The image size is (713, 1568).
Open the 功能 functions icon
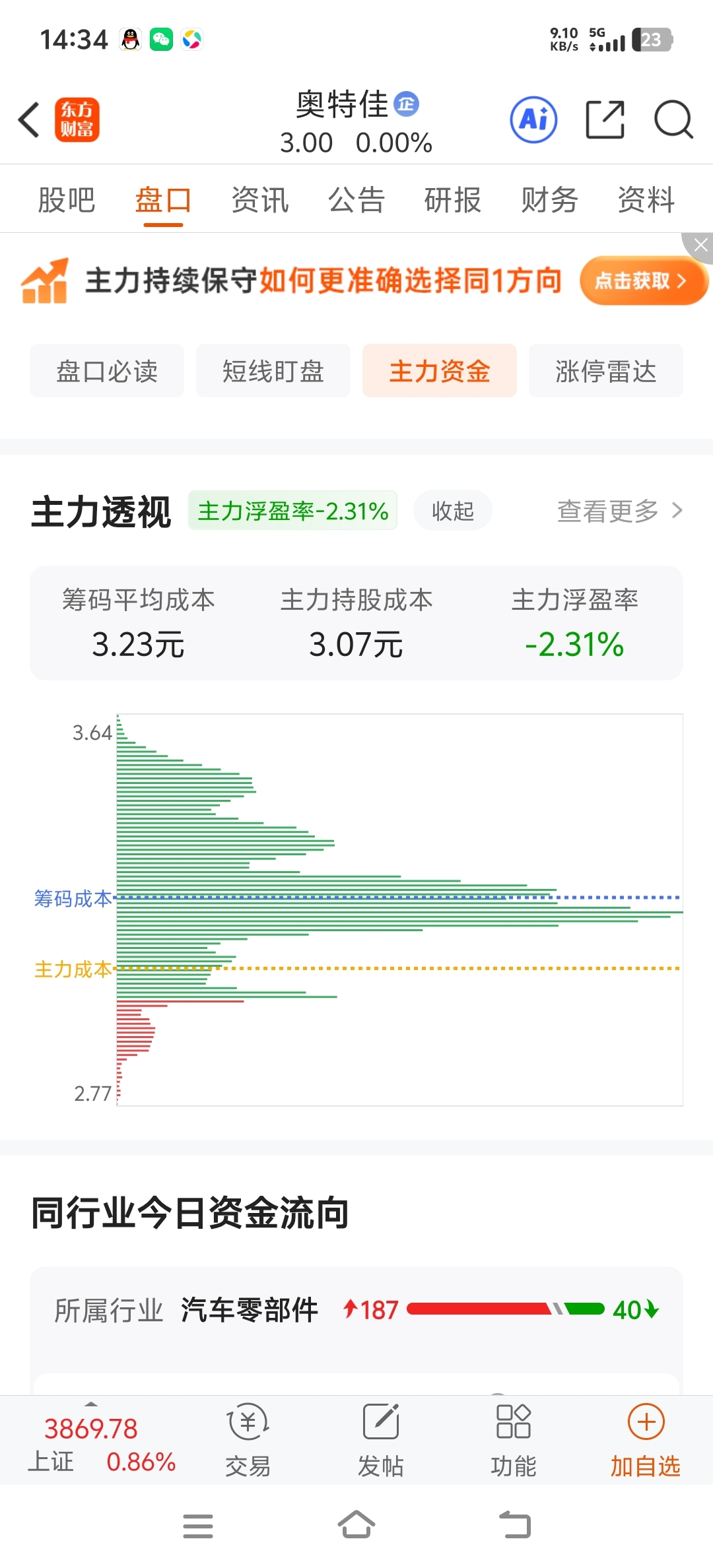tap(514, 1440)
